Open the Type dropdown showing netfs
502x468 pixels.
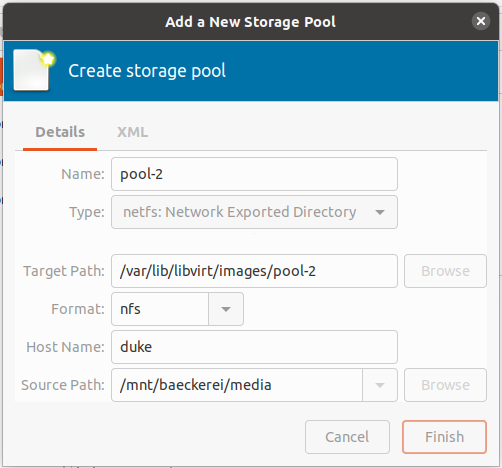[254, 212]
